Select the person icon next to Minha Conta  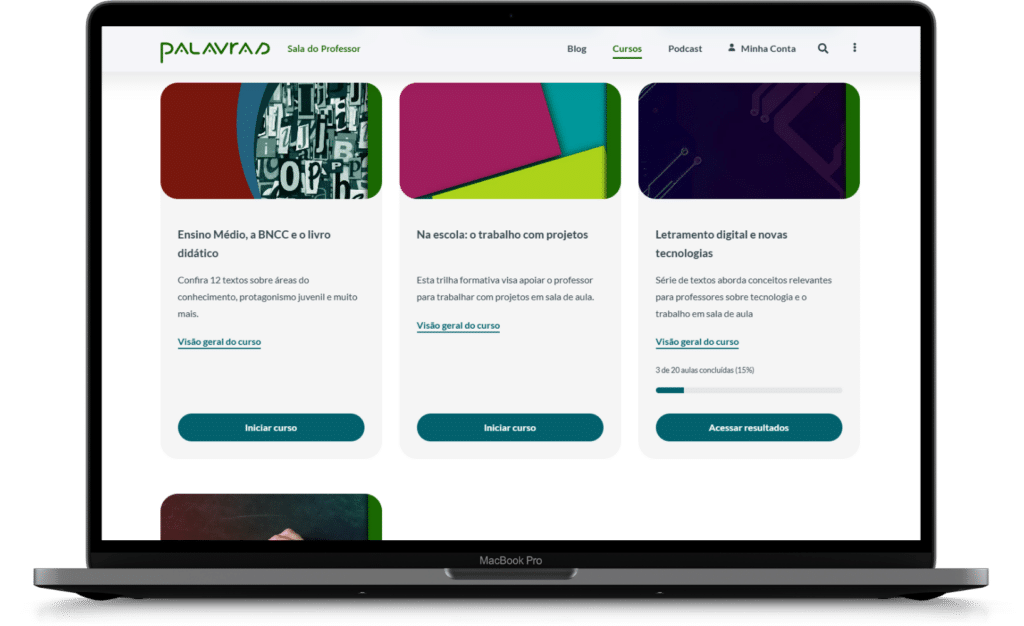point(731,48)
